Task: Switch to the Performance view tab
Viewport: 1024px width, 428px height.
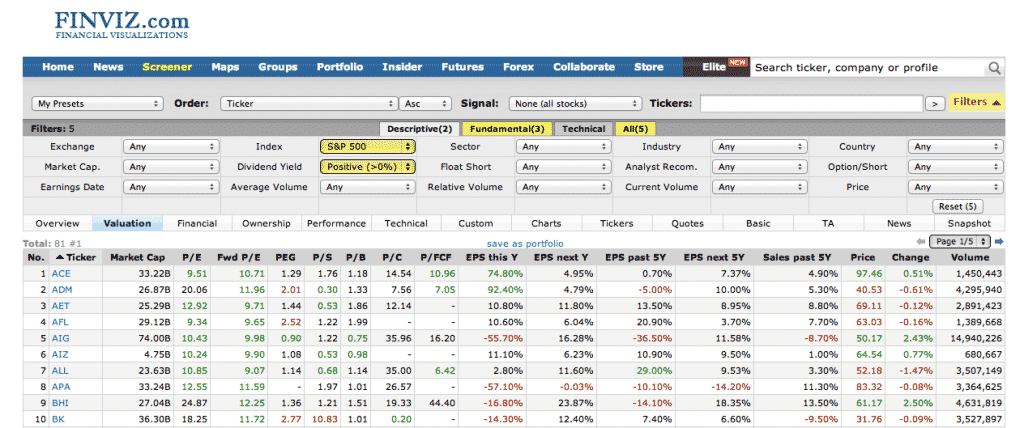Action: click(x=336, y=223)
